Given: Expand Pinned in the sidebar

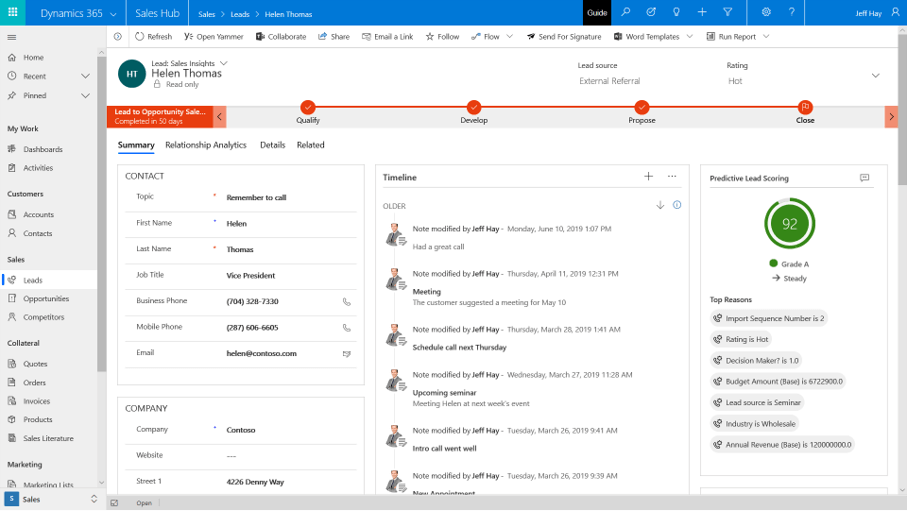Looking at the screenshot, I should tap(86, 95).
